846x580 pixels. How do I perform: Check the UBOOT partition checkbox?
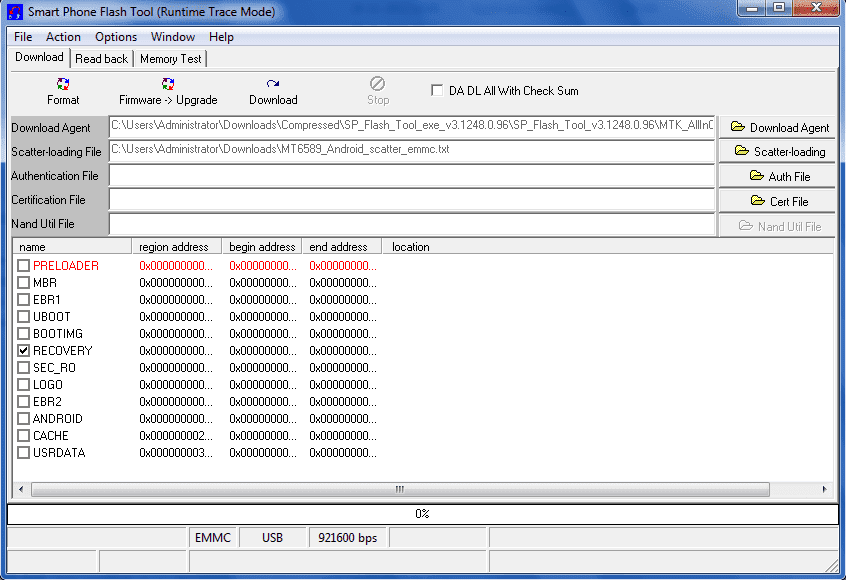pos(23,316)
